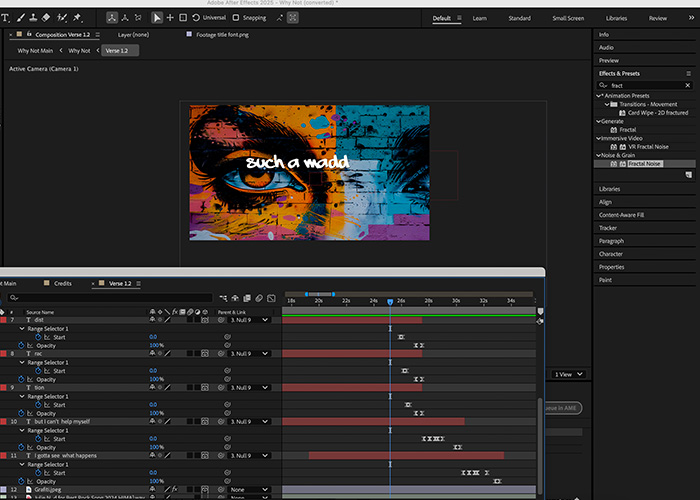Screen dimensions: 700x500
Task: Click the Opacity stopwatch on dist layer
Action: coord(21,346)
